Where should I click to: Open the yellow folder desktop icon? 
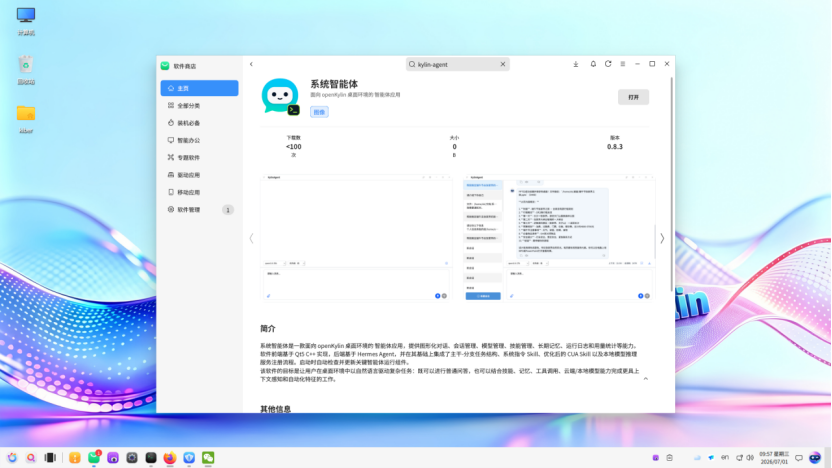coord(26,119)
